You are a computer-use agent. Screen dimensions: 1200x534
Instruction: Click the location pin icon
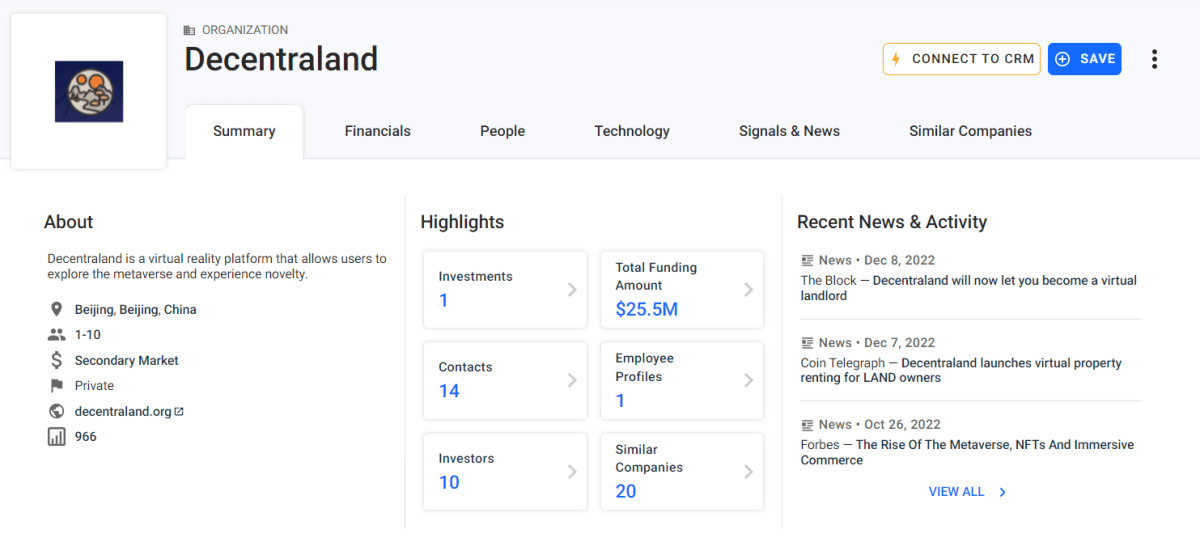(x=56, y=309)
